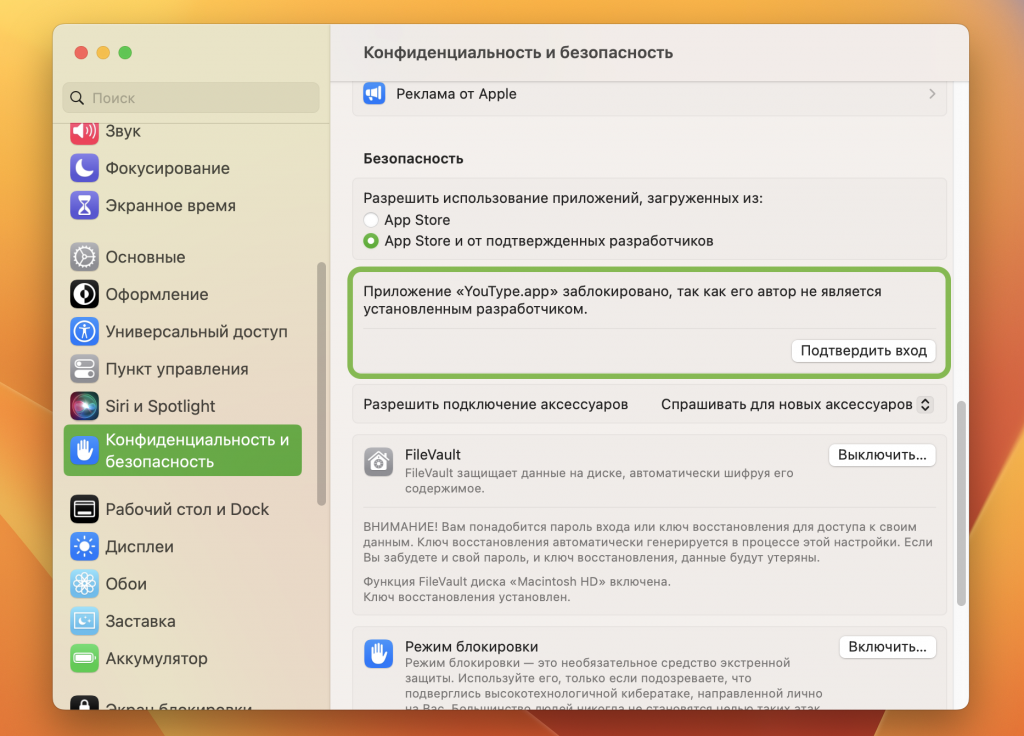Click the Accessibility (Универсальный доступ) icon
This screenshot has width=1024, height=736.
(x=84, y=332)
